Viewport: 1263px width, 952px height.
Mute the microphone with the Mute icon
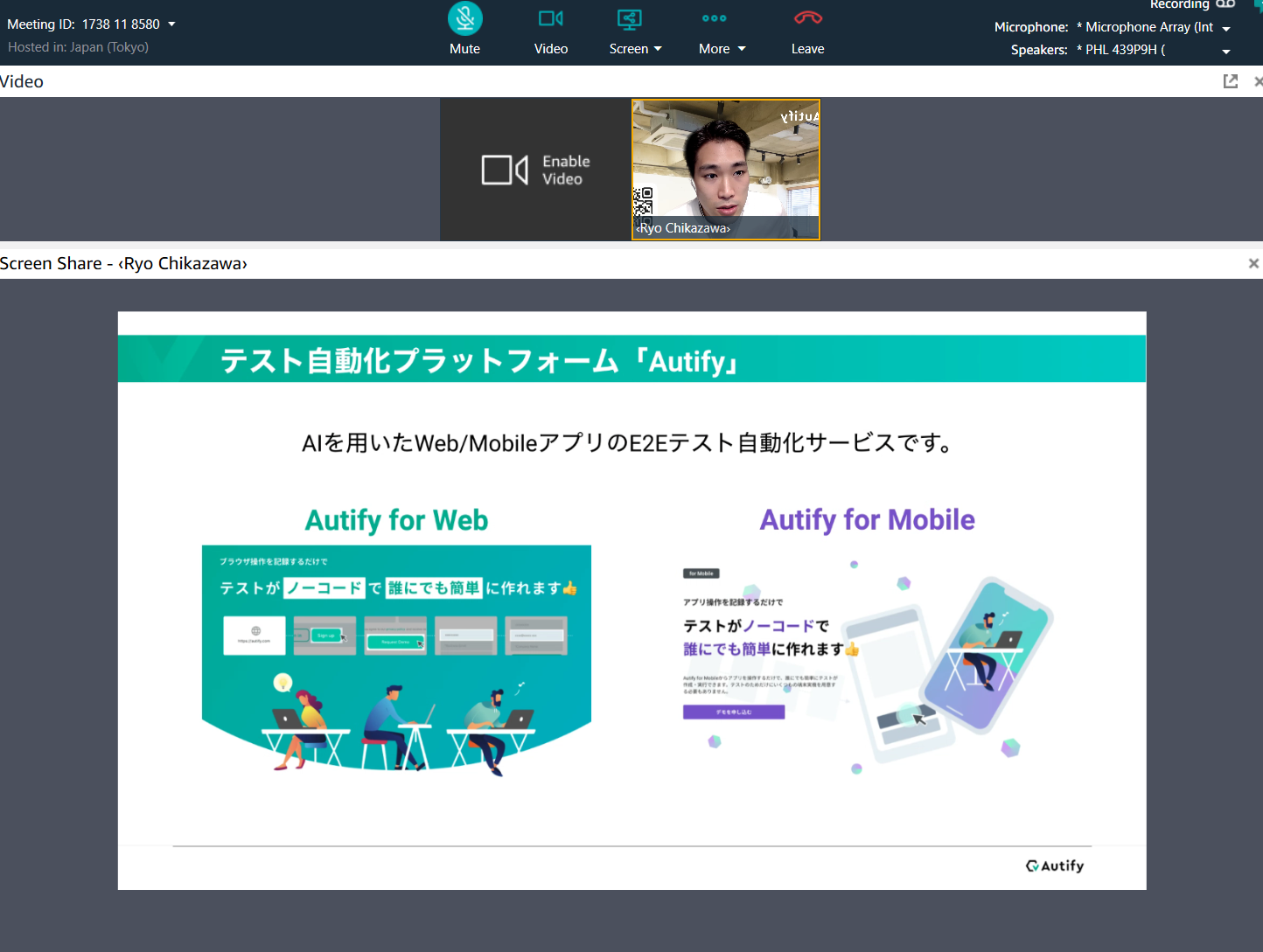point(465,18)
